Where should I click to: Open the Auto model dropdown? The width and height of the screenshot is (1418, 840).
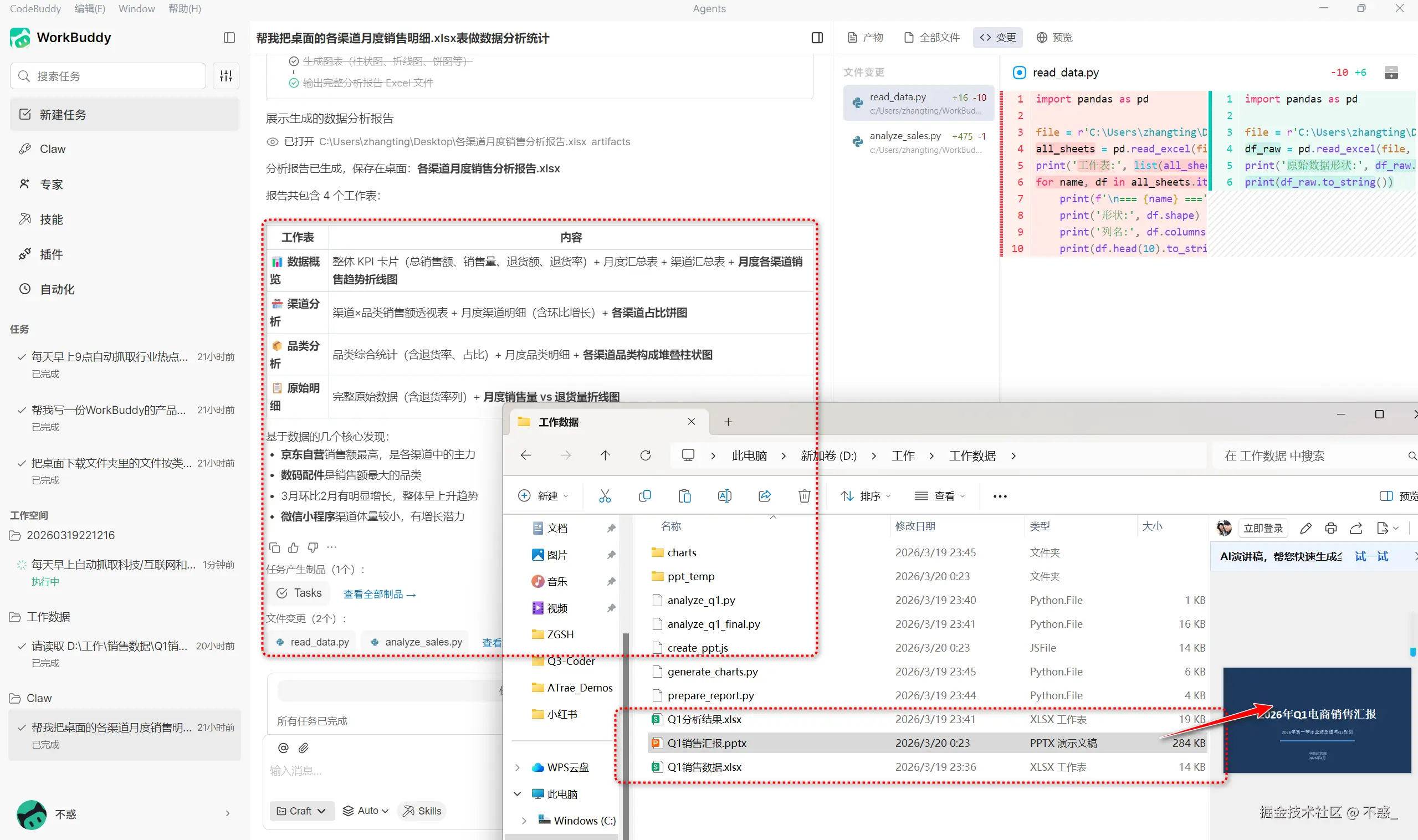click(x=366, y=811)
